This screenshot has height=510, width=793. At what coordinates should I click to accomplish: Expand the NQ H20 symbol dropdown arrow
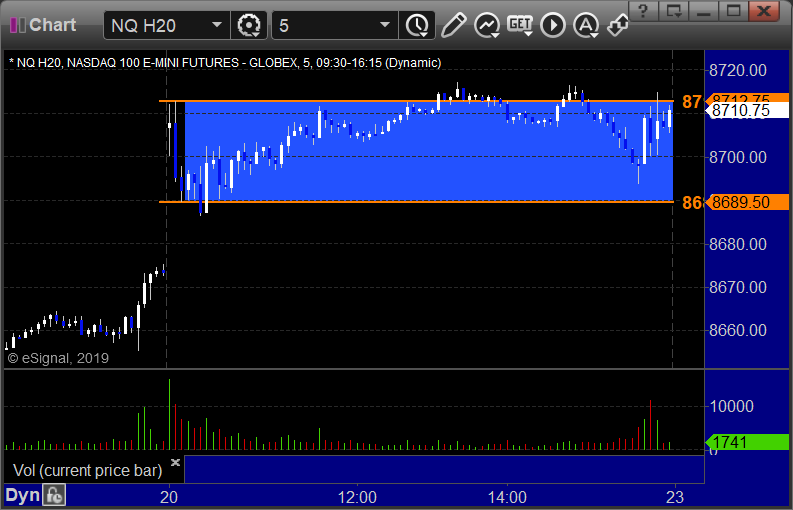(x=217, y=25)
